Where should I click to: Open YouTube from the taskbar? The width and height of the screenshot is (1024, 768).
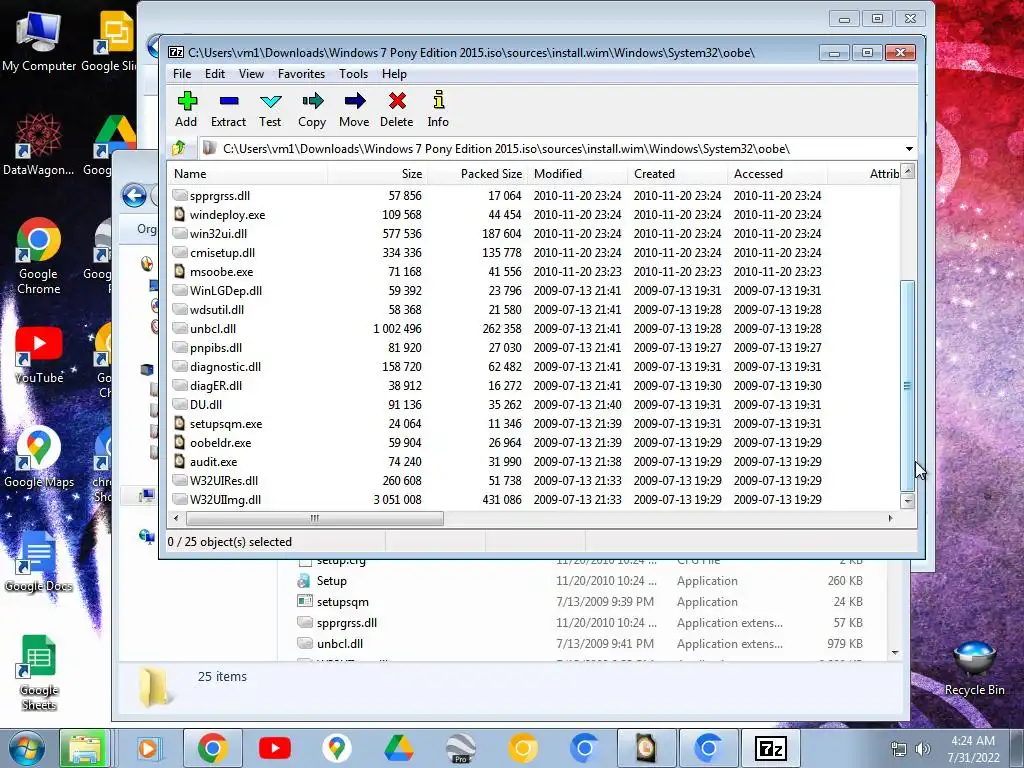click(x=274, y=748)
